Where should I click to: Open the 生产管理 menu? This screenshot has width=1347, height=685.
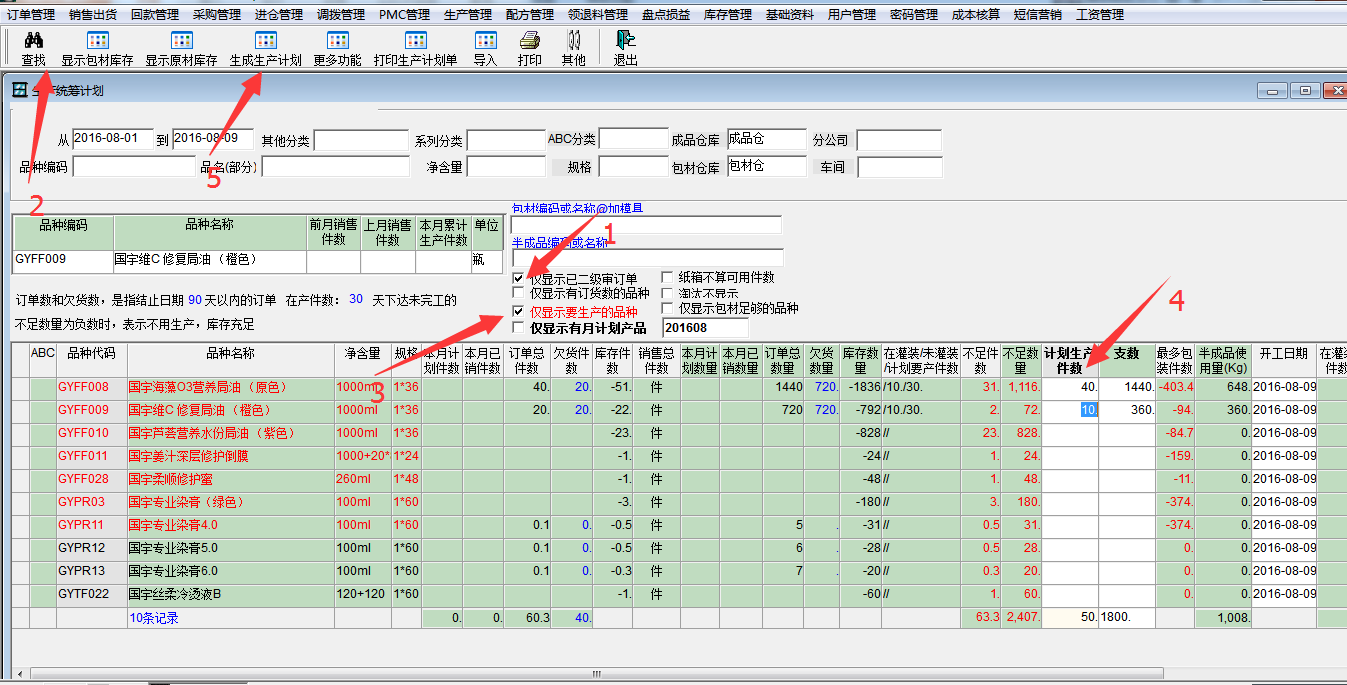(x=466, y=15)
